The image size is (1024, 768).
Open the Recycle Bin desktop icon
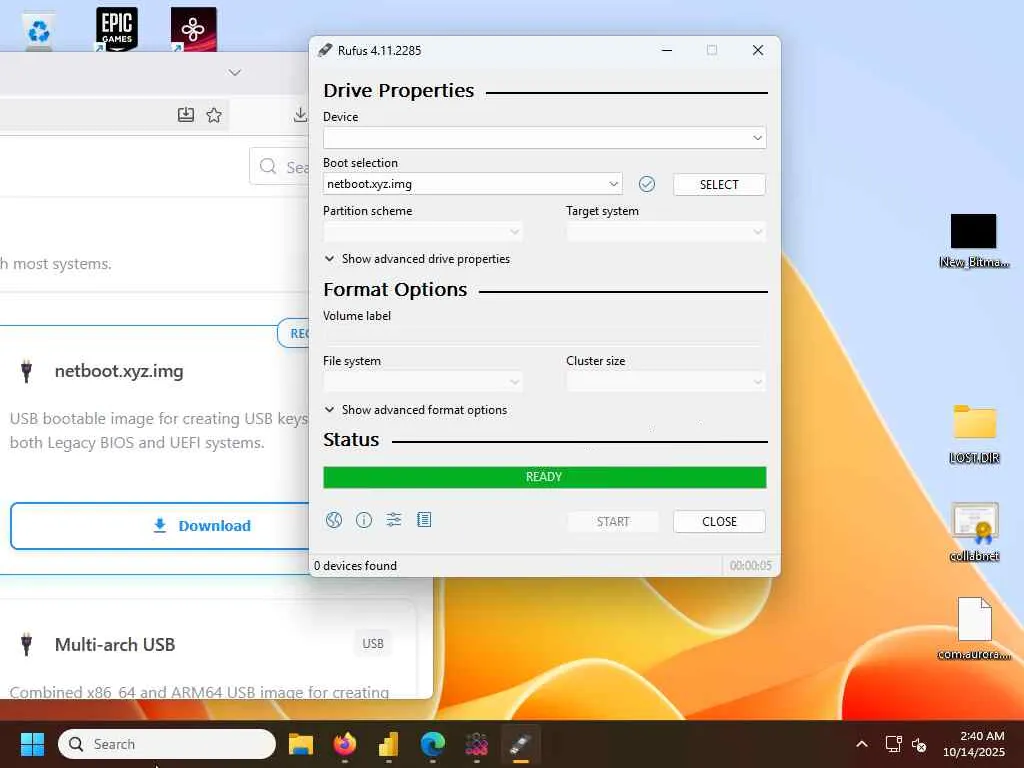coord(38,31)
